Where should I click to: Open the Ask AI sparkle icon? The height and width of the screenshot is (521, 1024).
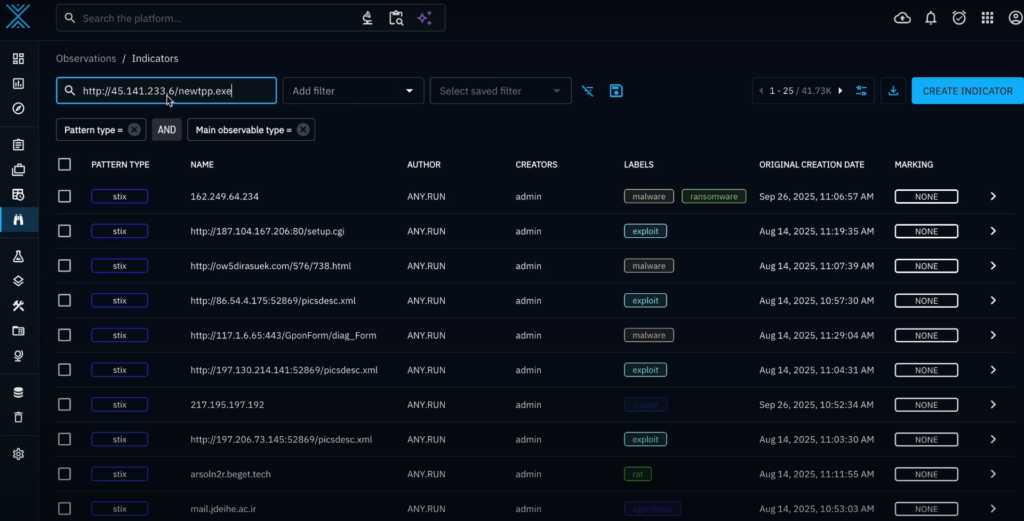click(x=424, y=18)
